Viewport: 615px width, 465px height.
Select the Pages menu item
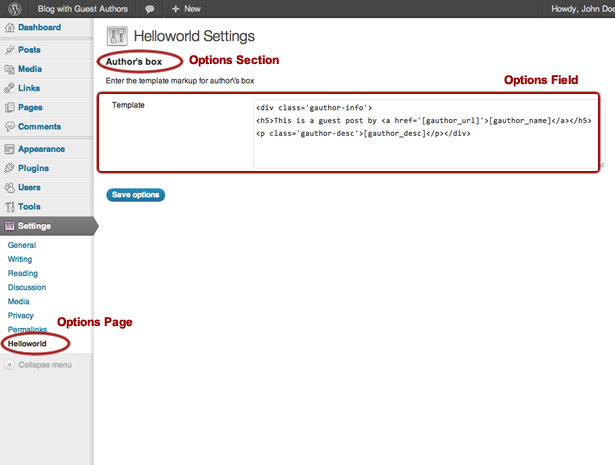tap(30, 107)
